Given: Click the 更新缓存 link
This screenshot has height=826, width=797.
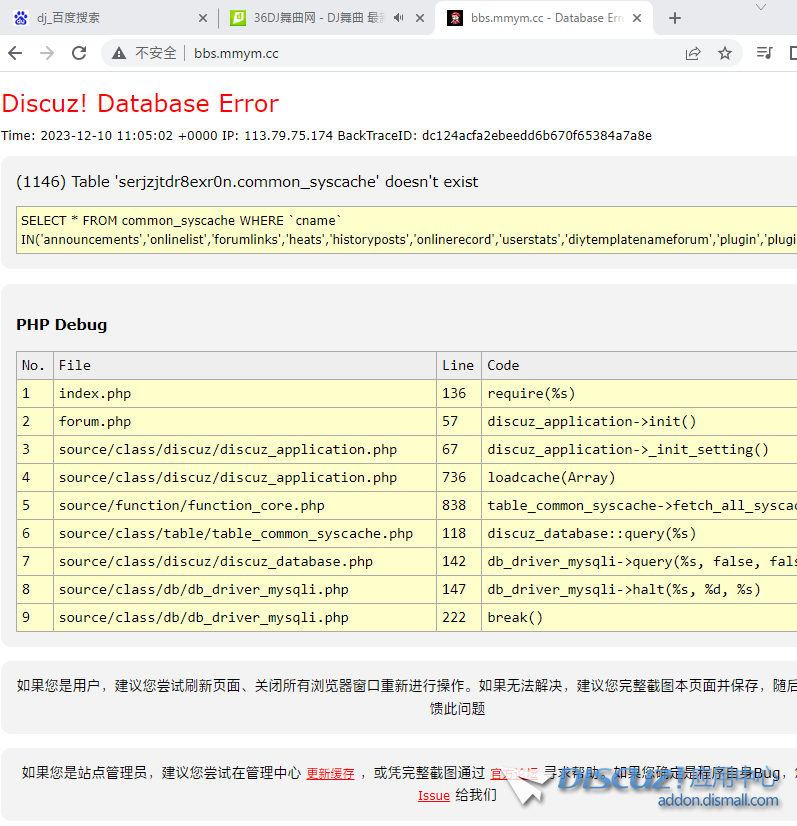Looking at the screenshot, I should coord(330,773).
